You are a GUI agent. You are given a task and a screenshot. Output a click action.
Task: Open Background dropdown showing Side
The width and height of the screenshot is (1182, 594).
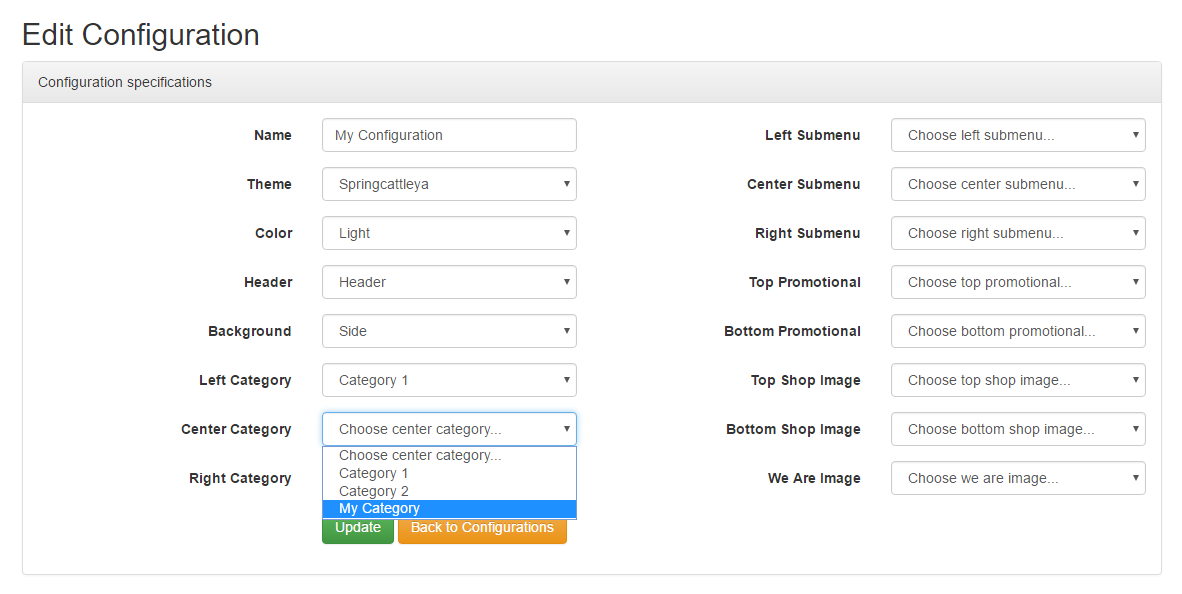[449, 331]
